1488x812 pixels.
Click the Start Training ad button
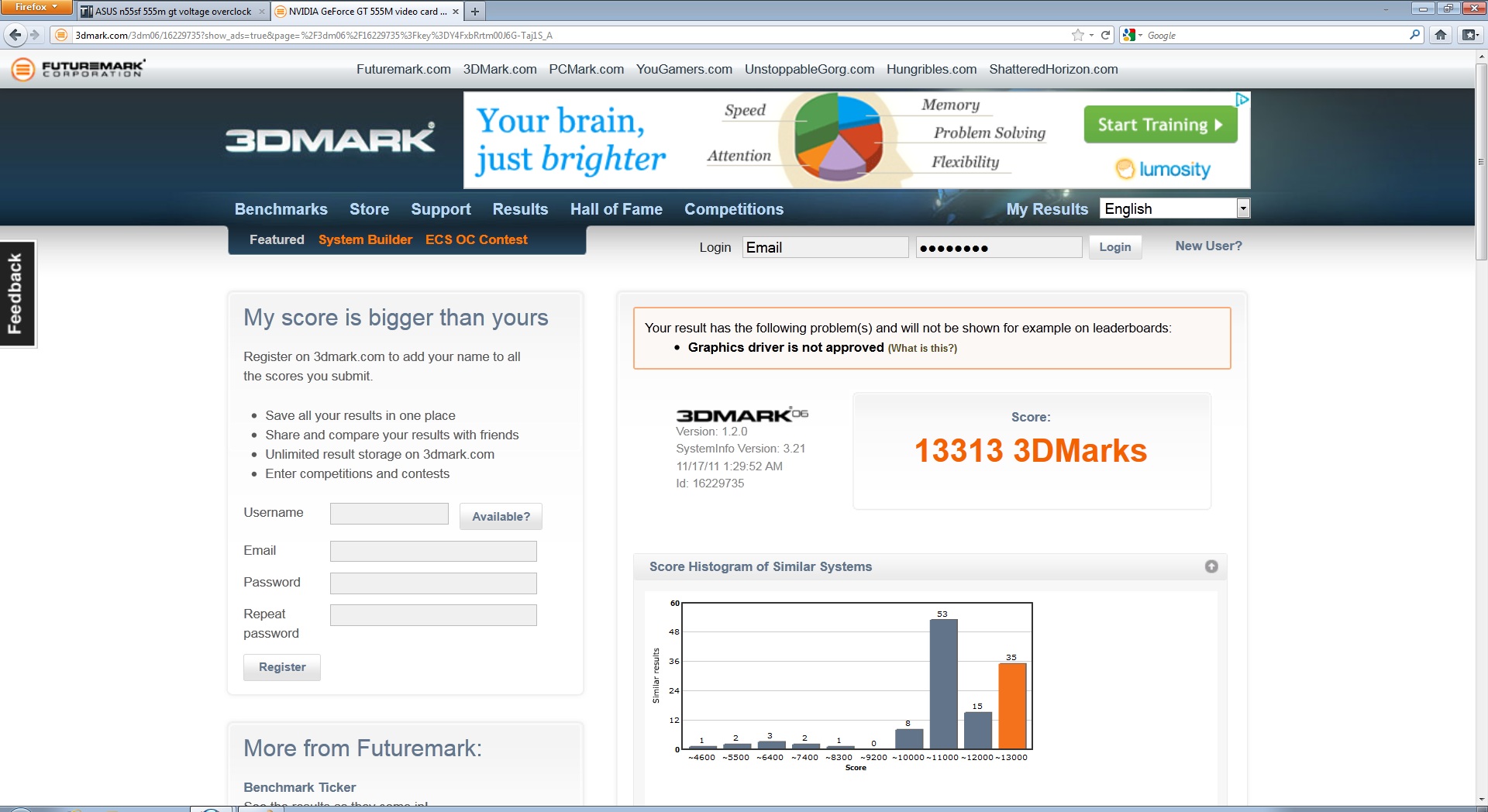(1160, 125)
